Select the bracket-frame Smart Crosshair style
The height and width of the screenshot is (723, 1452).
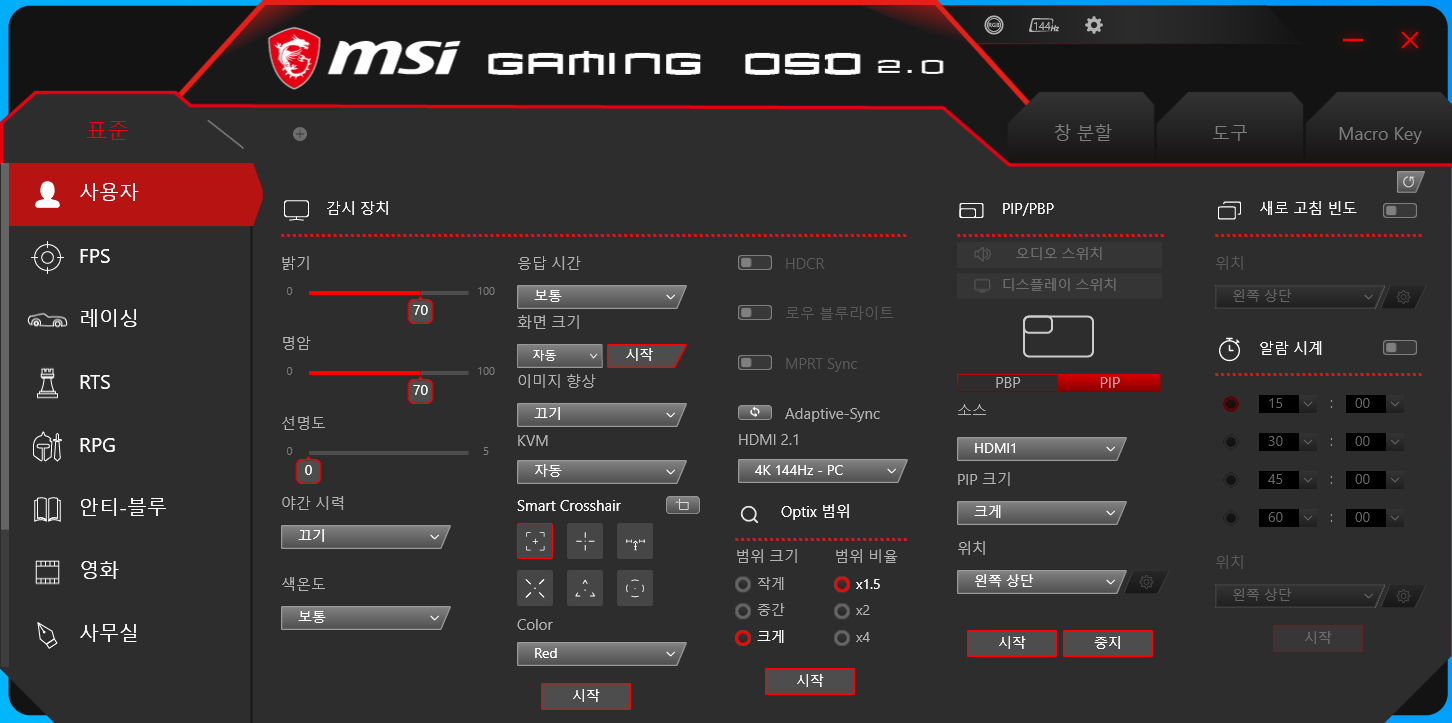[x=535, y=541]
